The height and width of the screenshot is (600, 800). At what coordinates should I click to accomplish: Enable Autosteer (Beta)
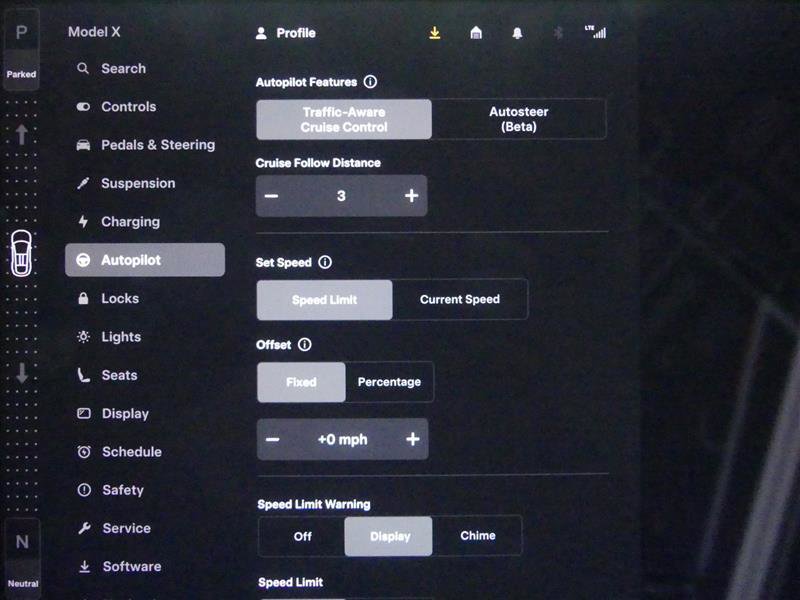coord(518,119)
